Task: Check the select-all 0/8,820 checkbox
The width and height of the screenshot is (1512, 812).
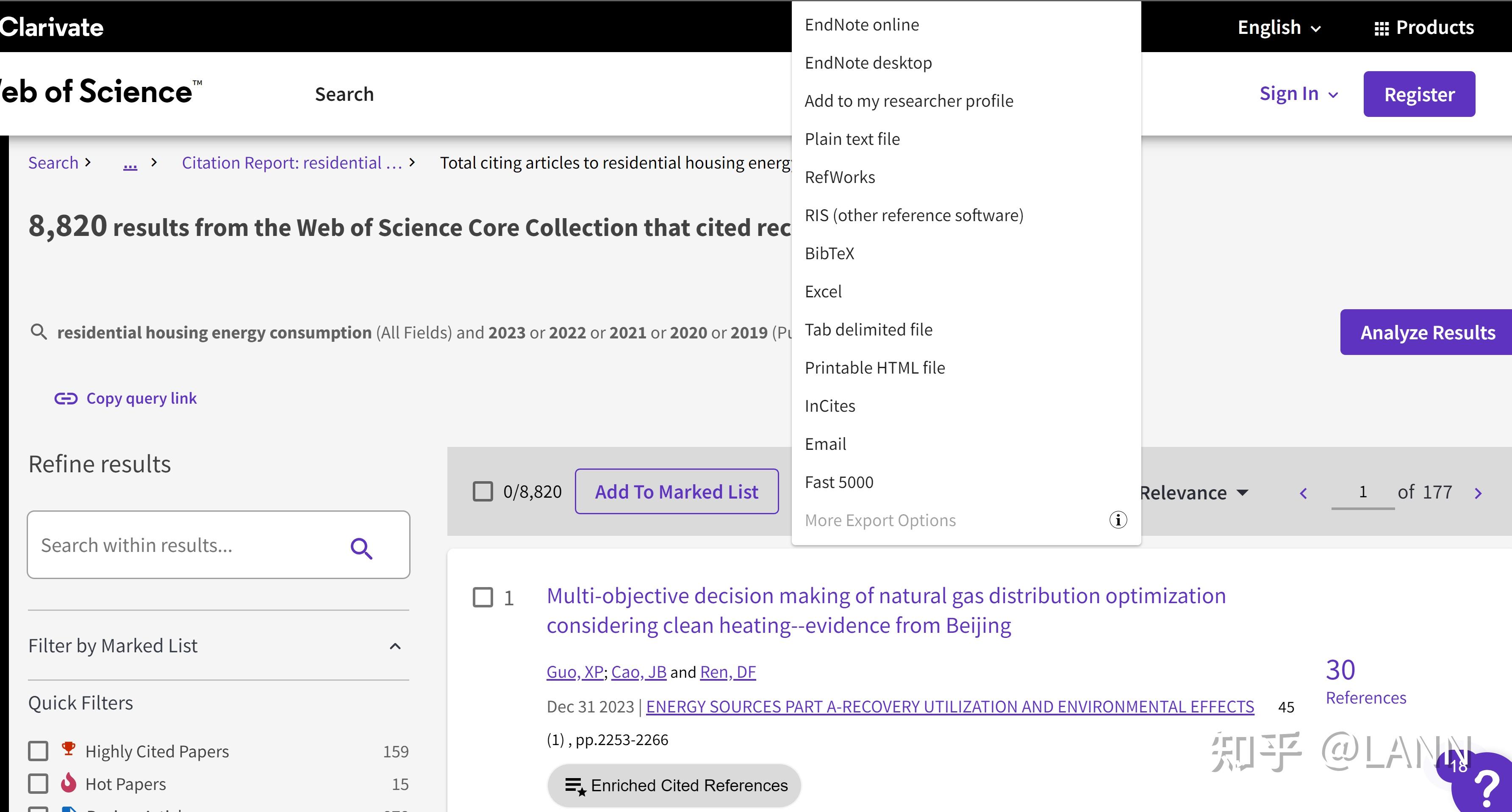Action: tap(483, 492)
